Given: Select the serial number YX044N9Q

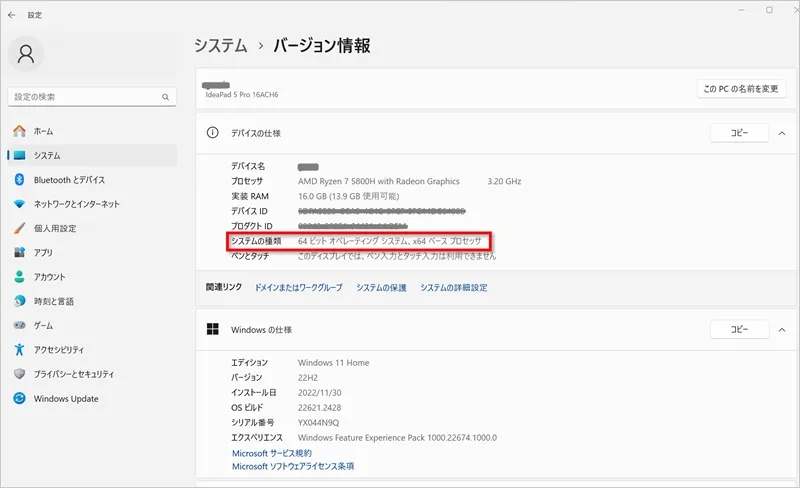Looking at the screenshot, I should tap(318, 423).
